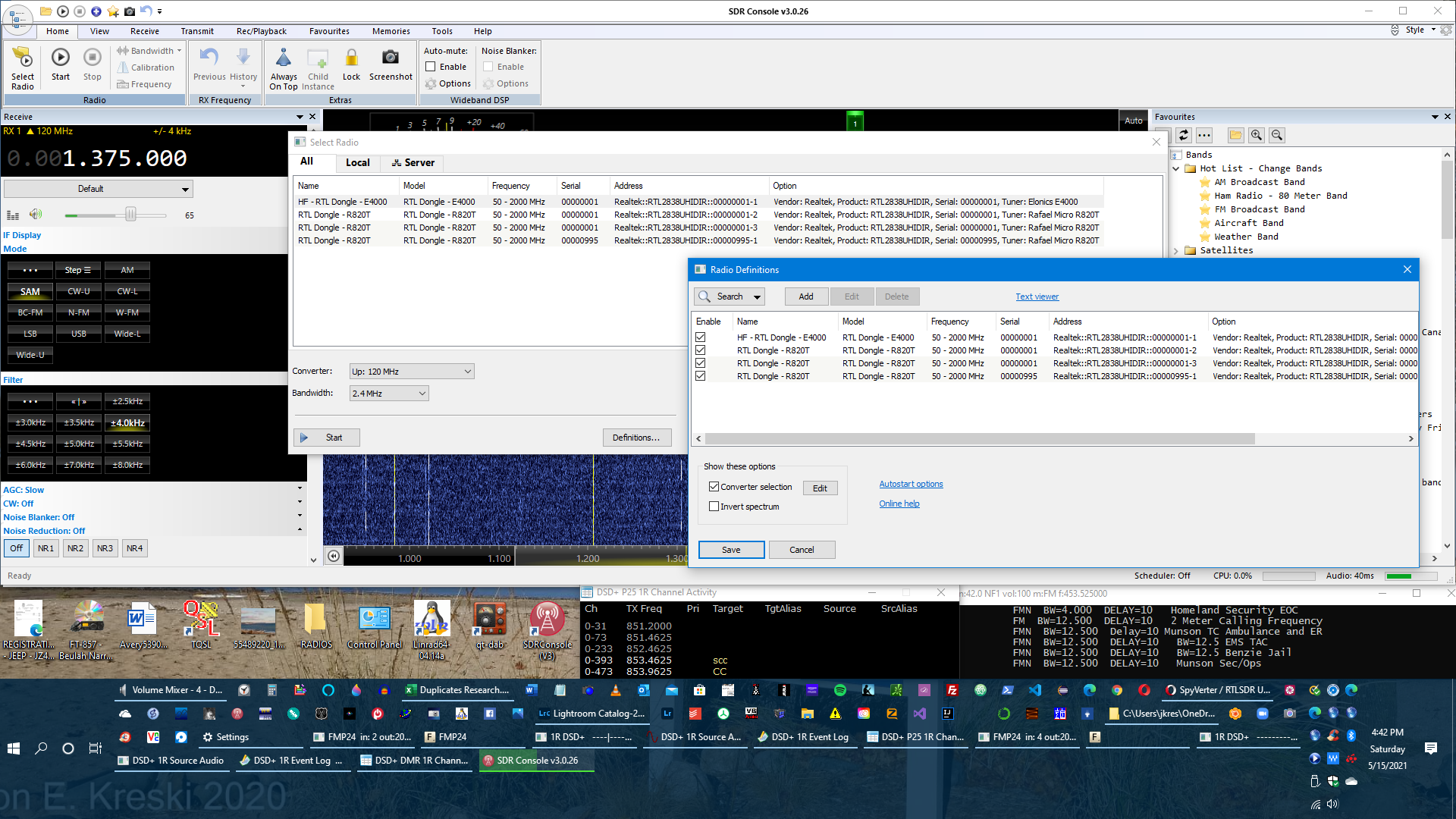Screen dimensions: 1456x819
Task: Click Save in Radio Definitions
Action: [731, 550]
